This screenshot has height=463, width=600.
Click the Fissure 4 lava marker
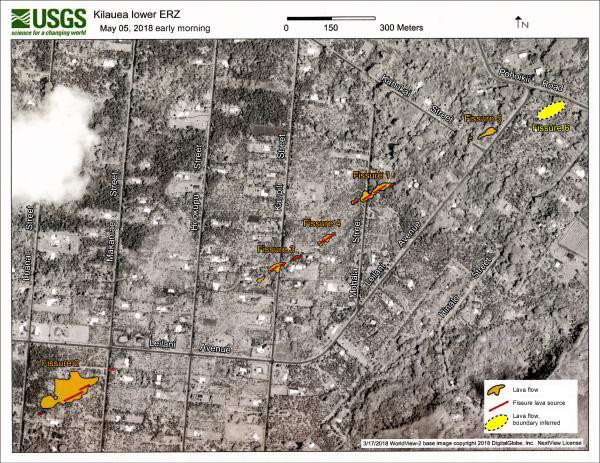click(x=325, y=237)
